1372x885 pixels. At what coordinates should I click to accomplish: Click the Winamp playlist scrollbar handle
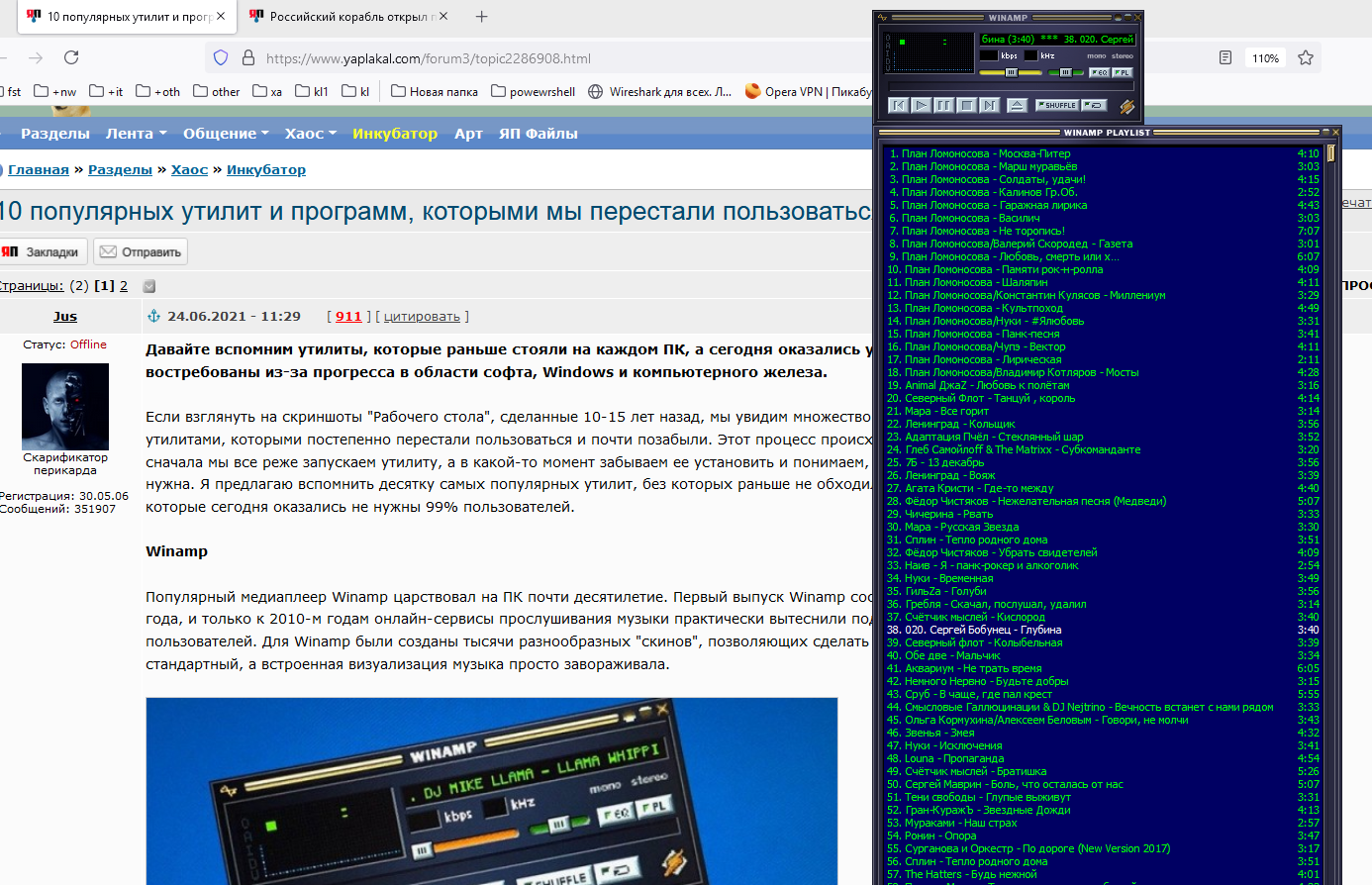pos(1331,153)
